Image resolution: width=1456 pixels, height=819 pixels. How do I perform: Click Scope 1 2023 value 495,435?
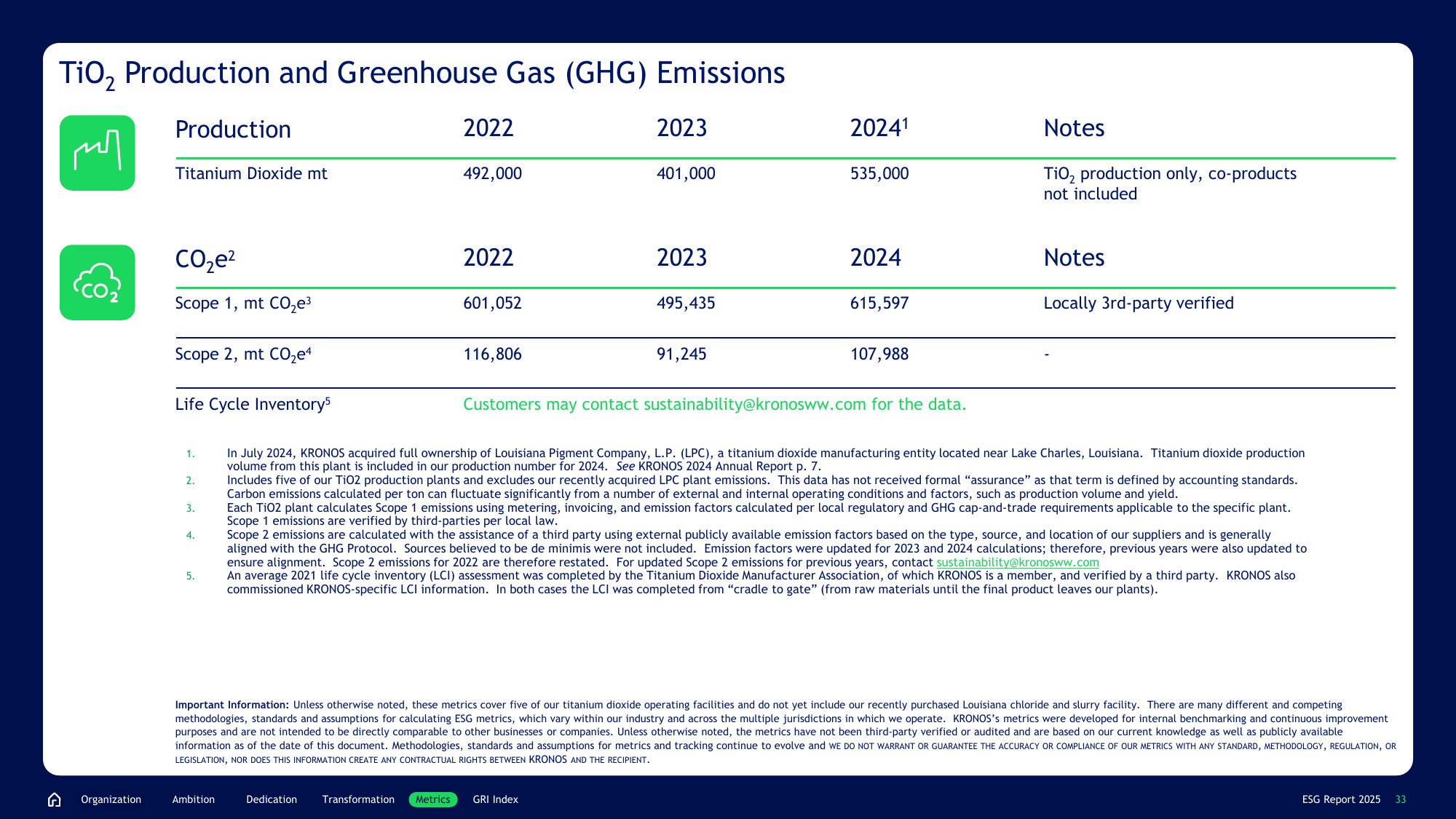tap(686, 303)
